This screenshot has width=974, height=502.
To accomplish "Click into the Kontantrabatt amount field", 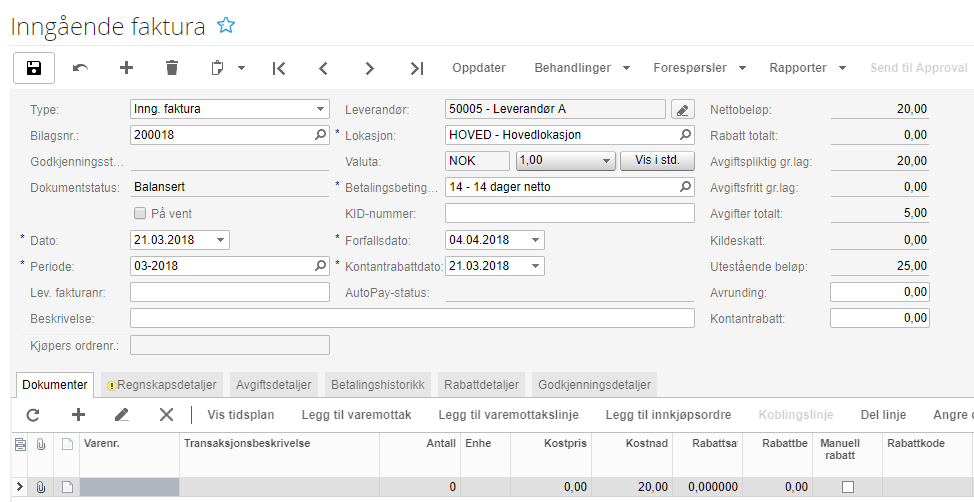I will (x=880, y=318).
